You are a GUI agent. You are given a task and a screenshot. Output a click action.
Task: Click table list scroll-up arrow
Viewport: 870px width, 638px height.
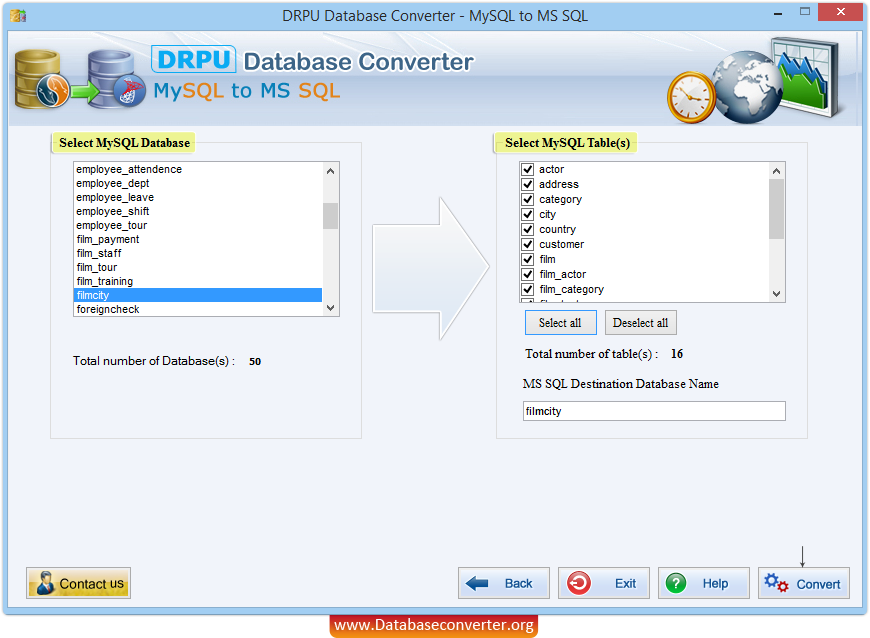(777, 171)
